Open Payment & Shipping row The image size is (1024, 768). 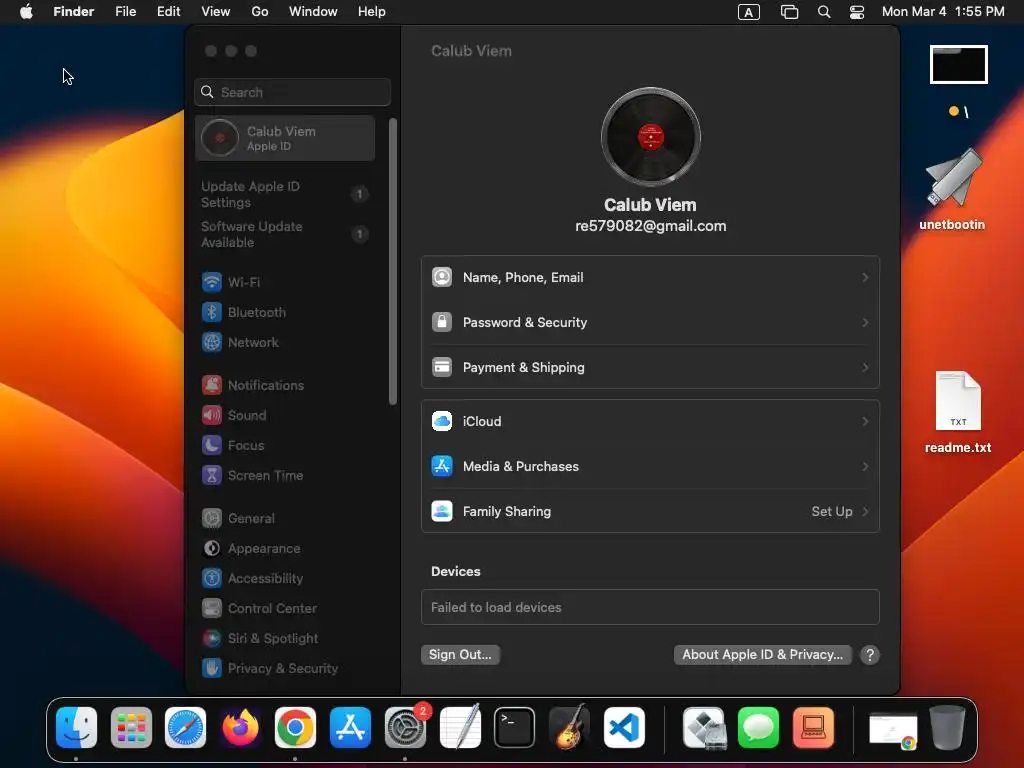click(x=650, y=368)
